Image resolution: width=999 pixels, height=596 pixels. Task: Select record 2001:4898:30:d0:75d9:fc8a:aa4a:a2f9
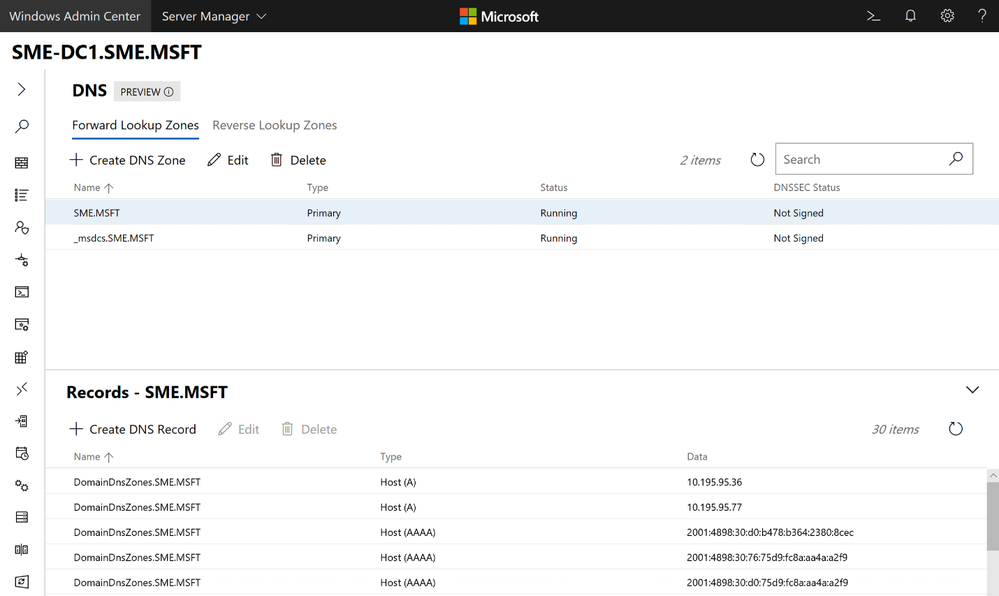click(x=516, y=583)
